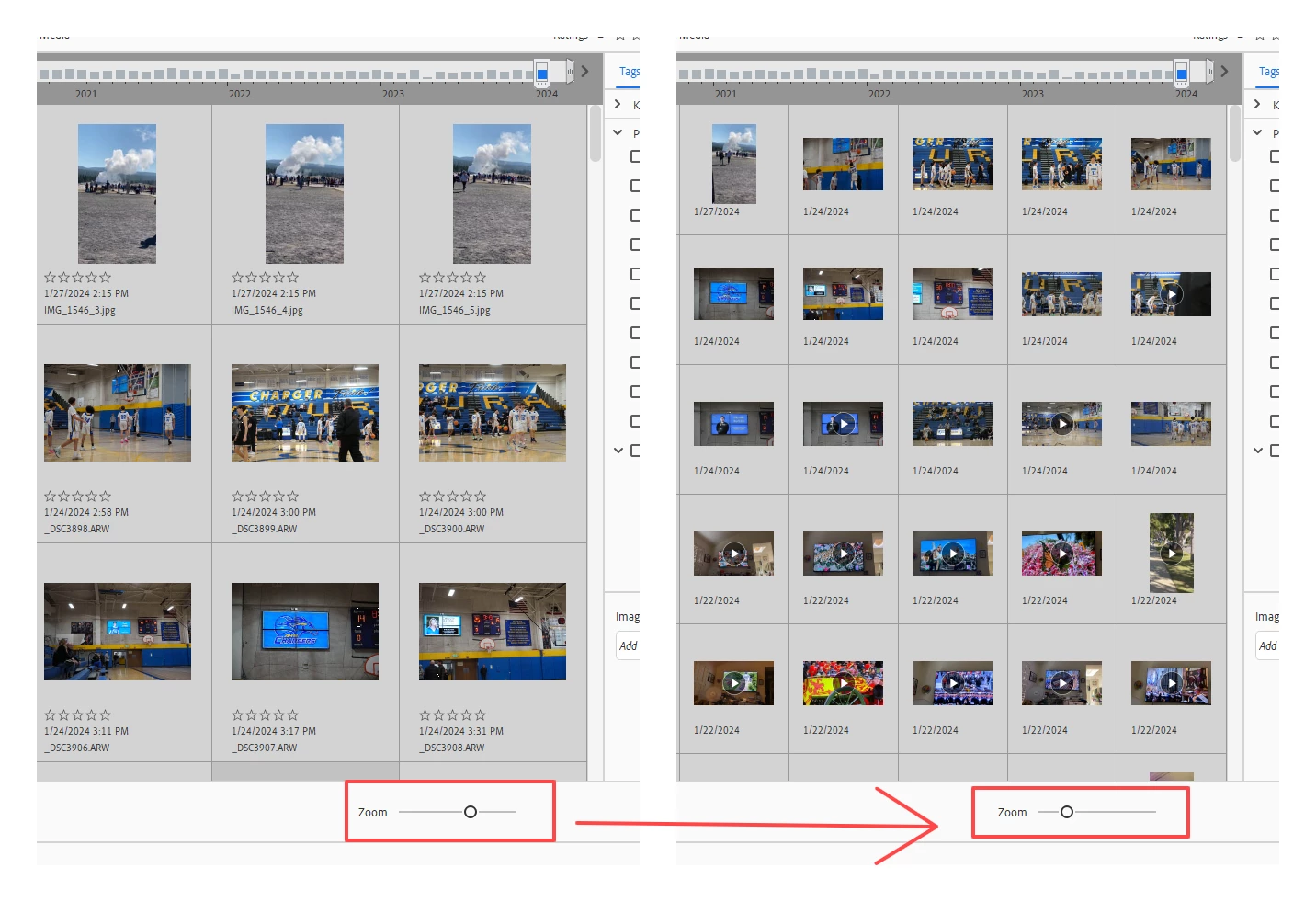Click the second star under _DSC3899.ARW
This screenshot has width=1316, height=902.
[x=251, y=496]
